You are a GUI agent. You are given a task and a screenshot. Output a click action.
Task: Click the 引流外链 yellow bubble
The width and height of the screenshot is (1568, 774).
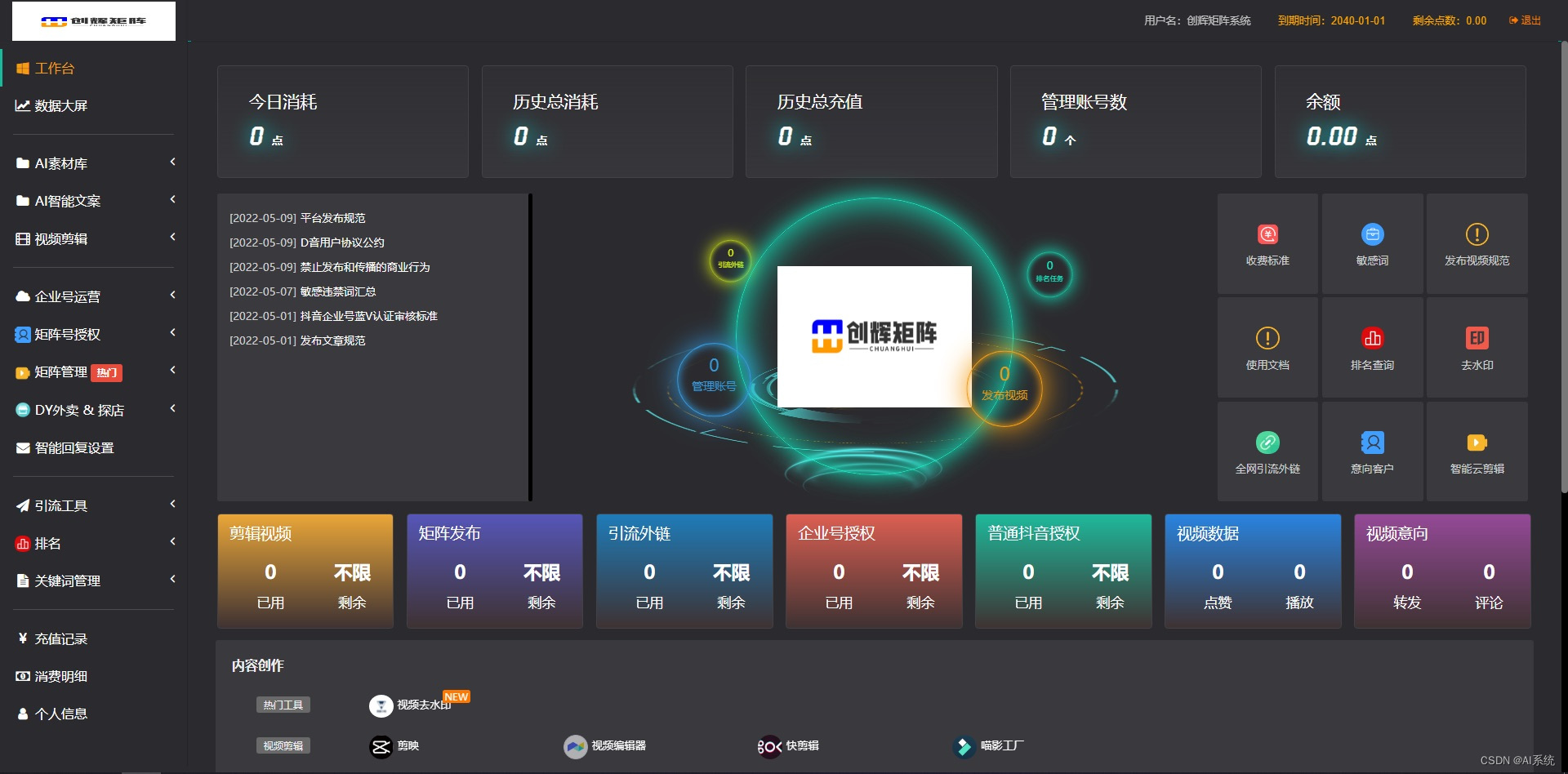pyautogui.click(x=730, y=260)
